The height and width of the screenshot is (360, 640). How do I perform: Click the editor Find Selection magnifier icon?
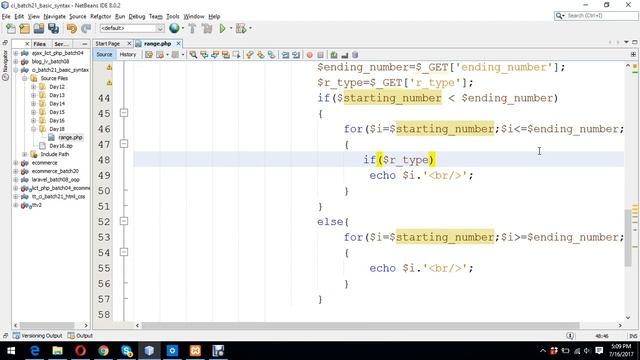coord(193,55)
